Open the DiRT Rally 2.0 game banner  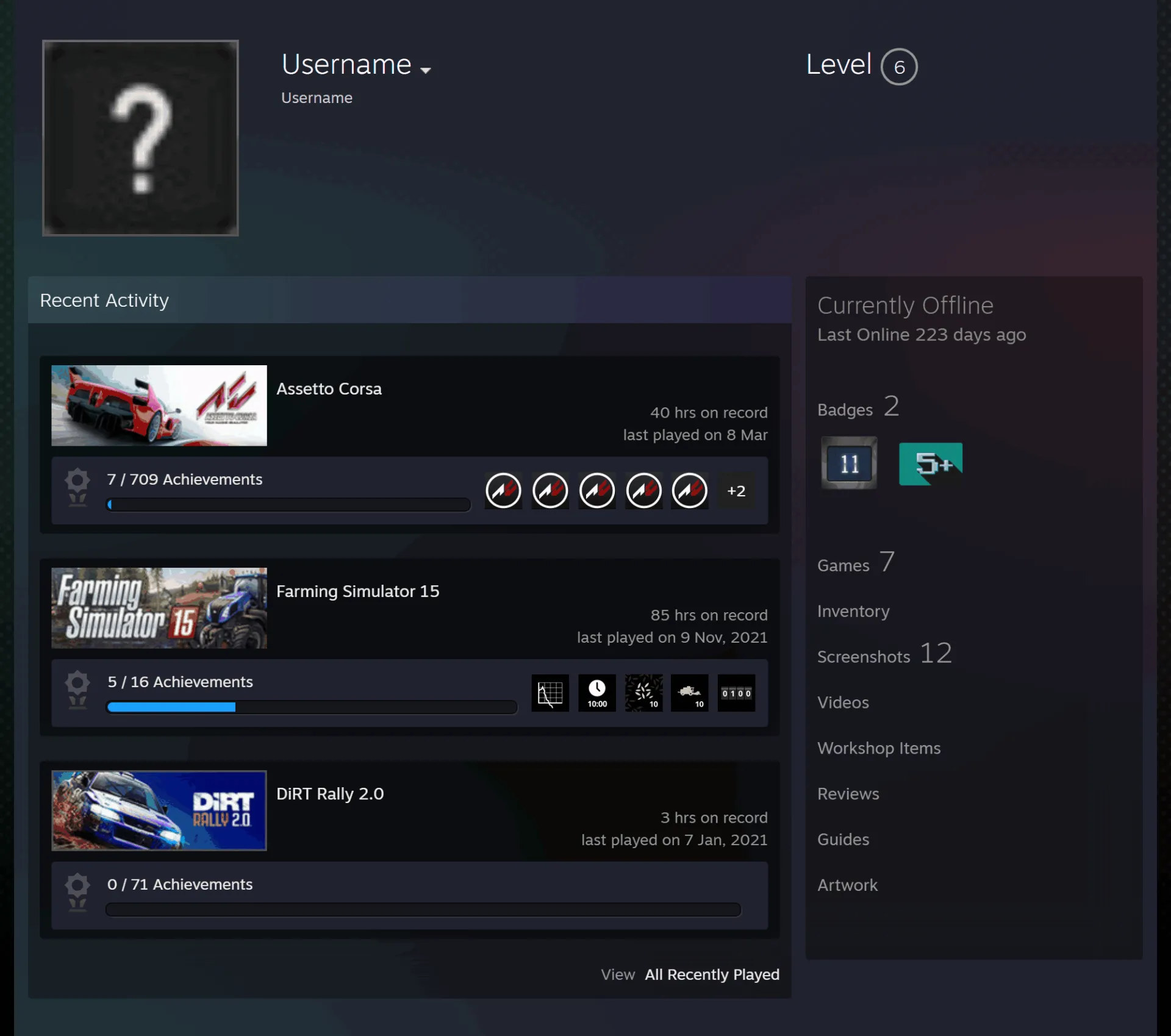(159, 810)
